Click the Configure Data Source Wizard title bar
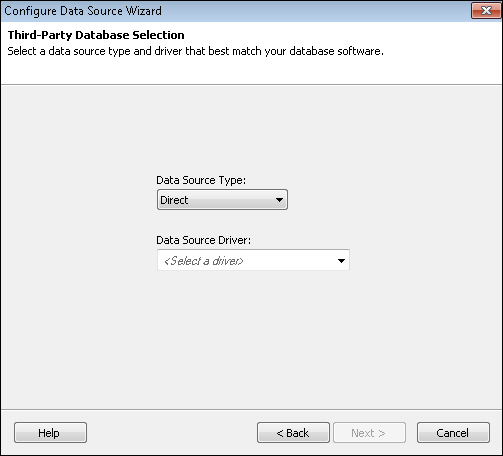The width and height of the screenshot is (503, 456). coord(233,11)
